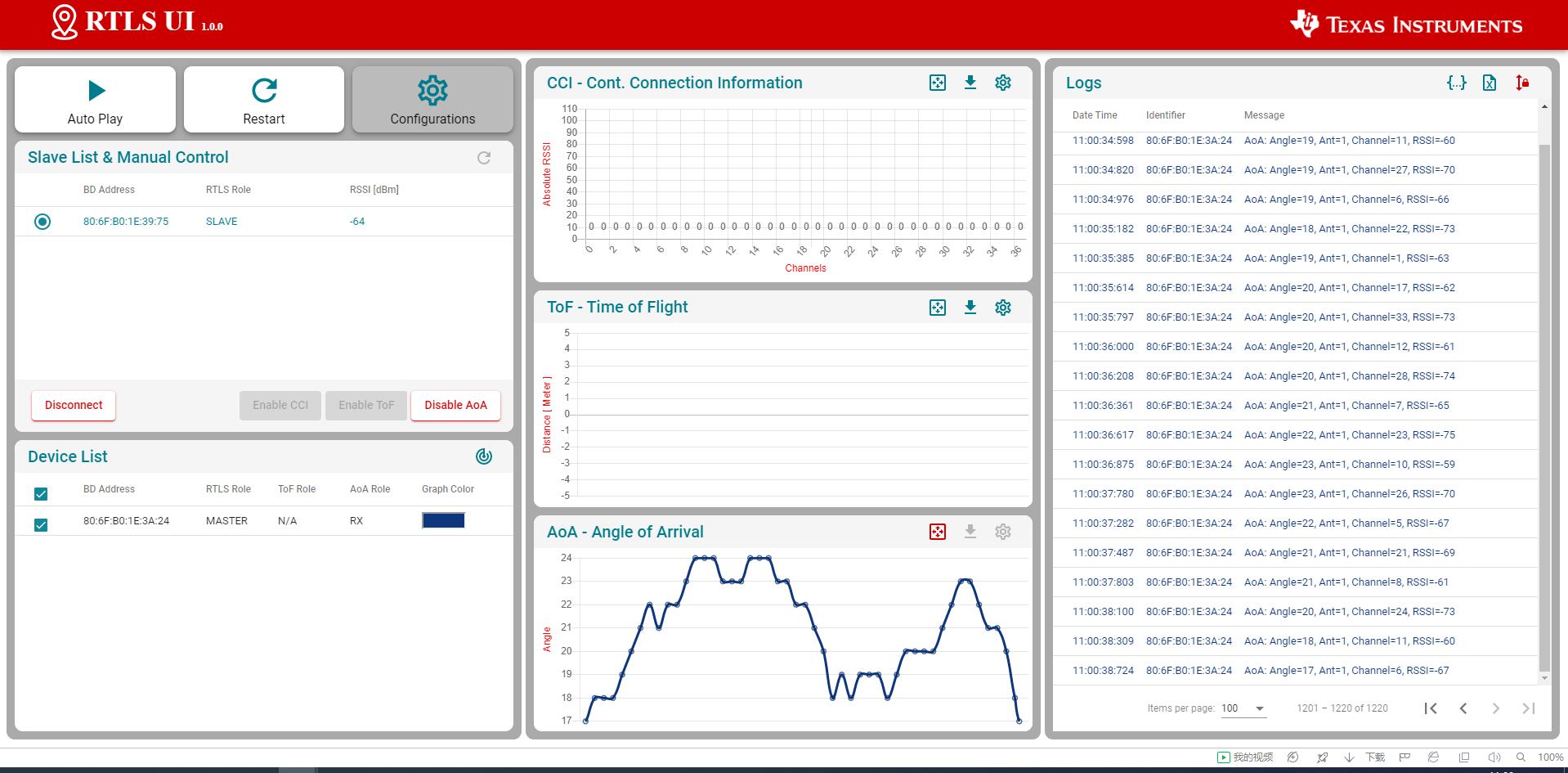Screen dimensions: 1568x773
Task: Open Configurations
Action: 432,100
